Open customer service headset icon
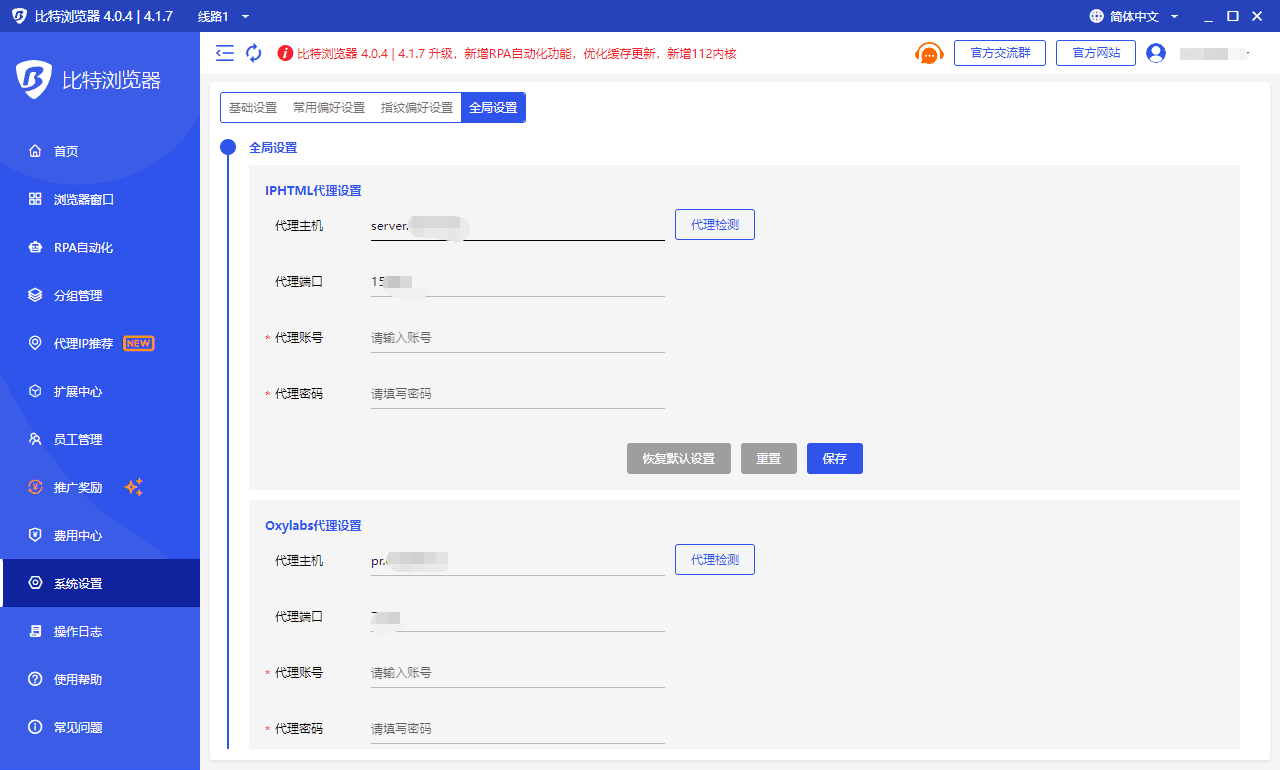The image size is (1280, 770). pyautogui.click(x=929, y=53)
